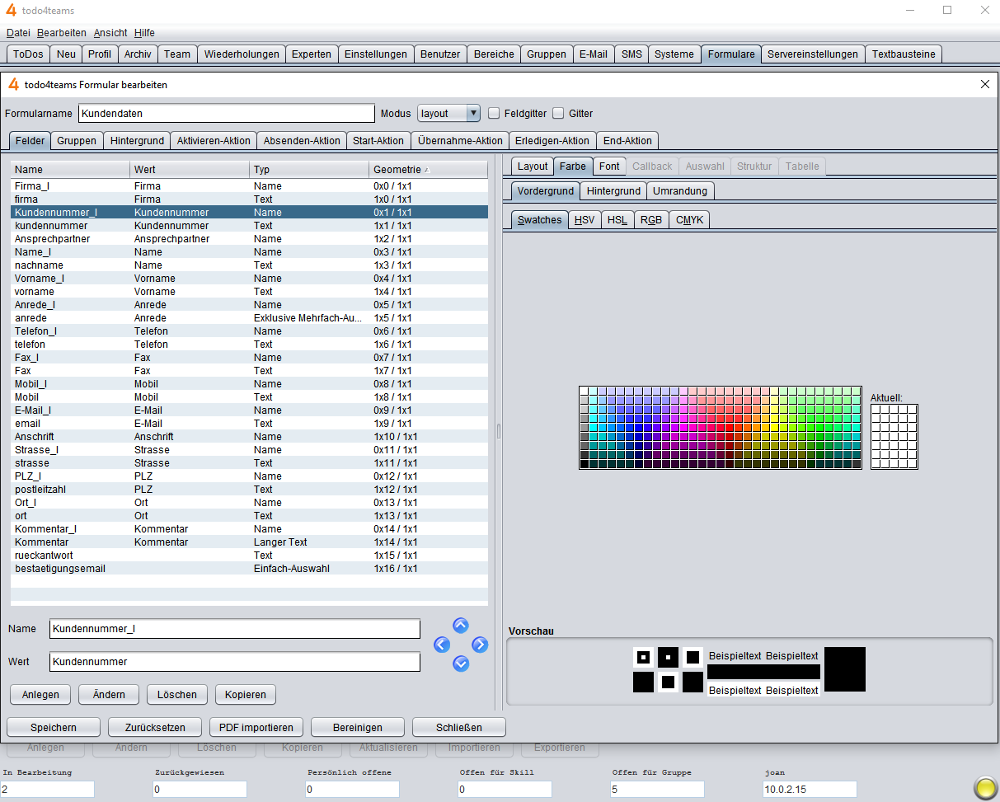Open the Modus layout dropdown

[x=448, y=113]
